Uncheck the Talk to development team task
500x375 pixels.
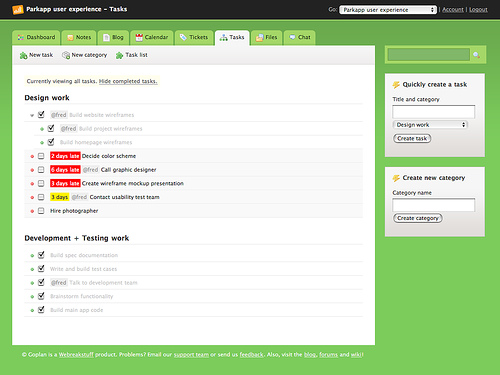(41, 282)
